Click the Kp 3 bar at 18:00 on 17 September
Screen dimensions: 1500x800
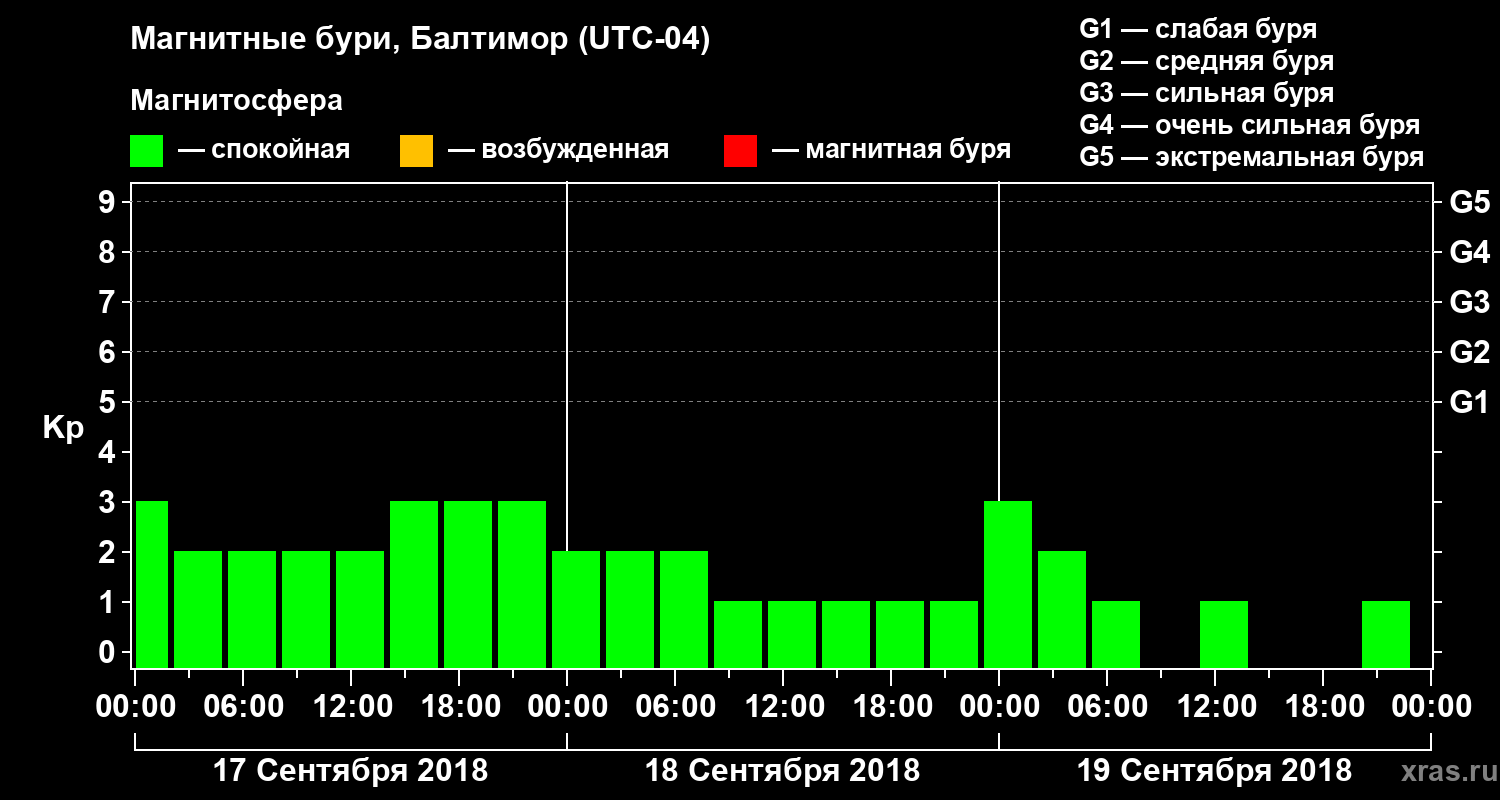(468, 584)
